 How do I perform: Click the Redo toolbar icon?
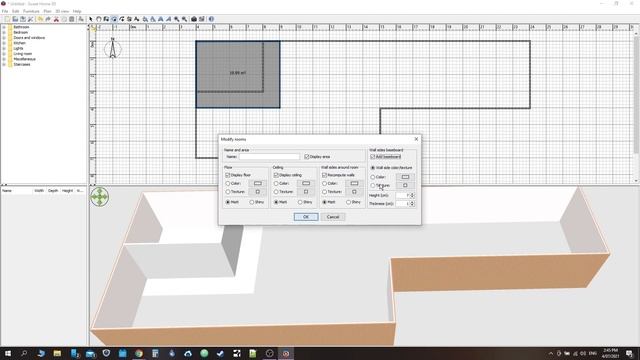click(x=48, y=19)
